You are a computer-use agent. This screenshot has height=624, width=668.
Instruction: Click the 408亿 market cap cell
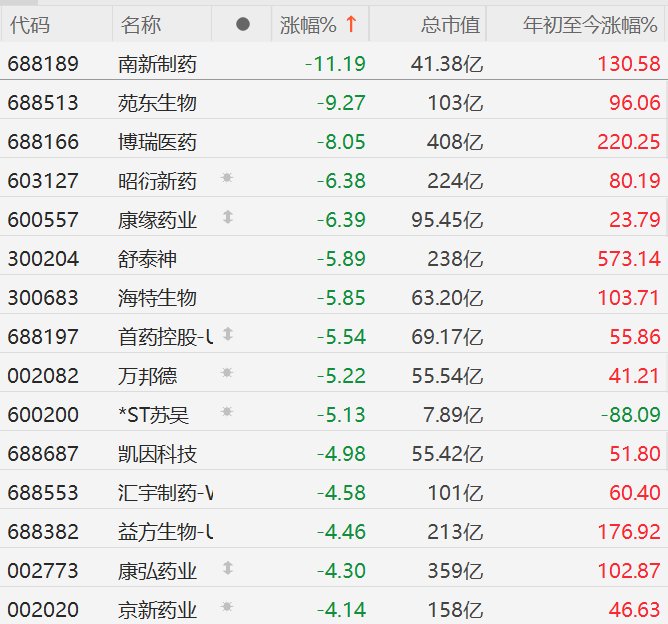(x=455, y=142)
